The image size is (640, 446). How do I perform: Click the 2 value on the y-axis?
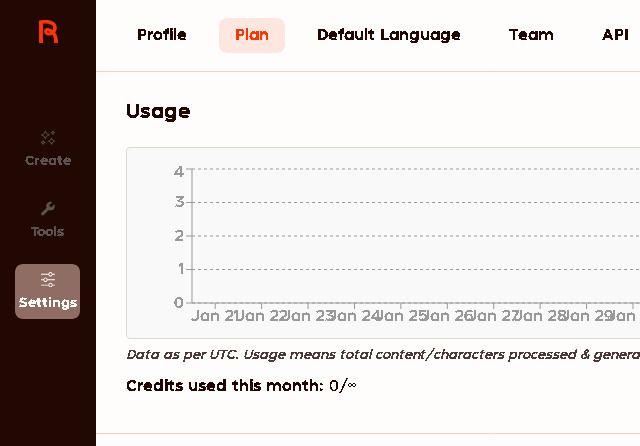pyautogui.click(x=178, y=236)
